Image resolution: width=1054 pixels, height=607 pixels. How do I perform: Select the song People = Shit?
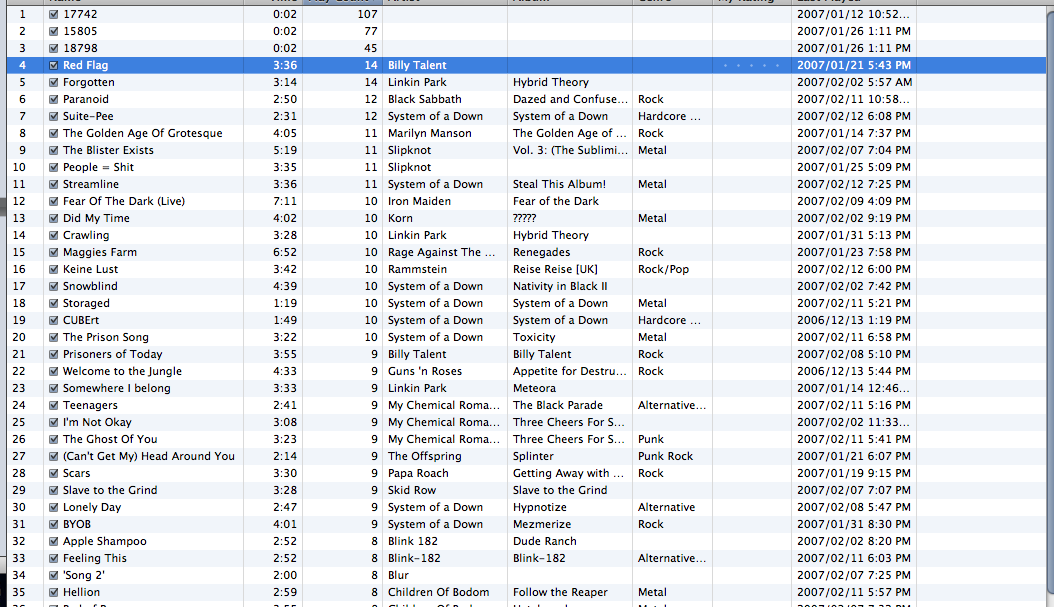tap(98, 167)
